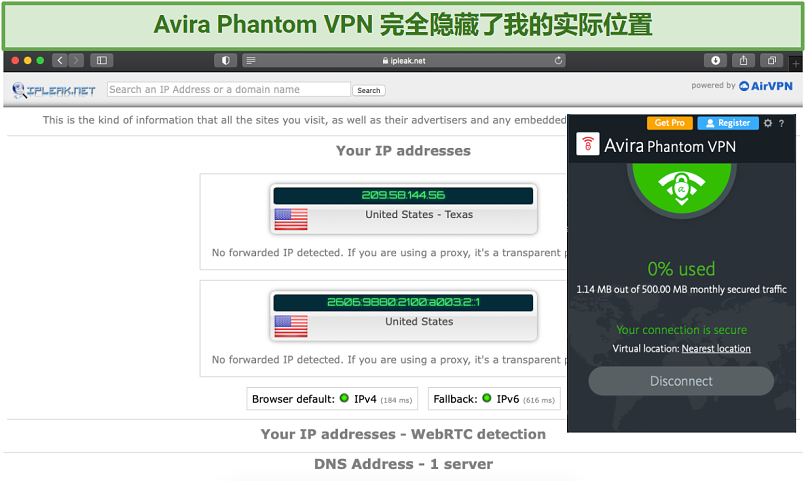This screenshot has height=482, width=806.
Task: Show all tabs overview icon
Action: coord(772,61)
